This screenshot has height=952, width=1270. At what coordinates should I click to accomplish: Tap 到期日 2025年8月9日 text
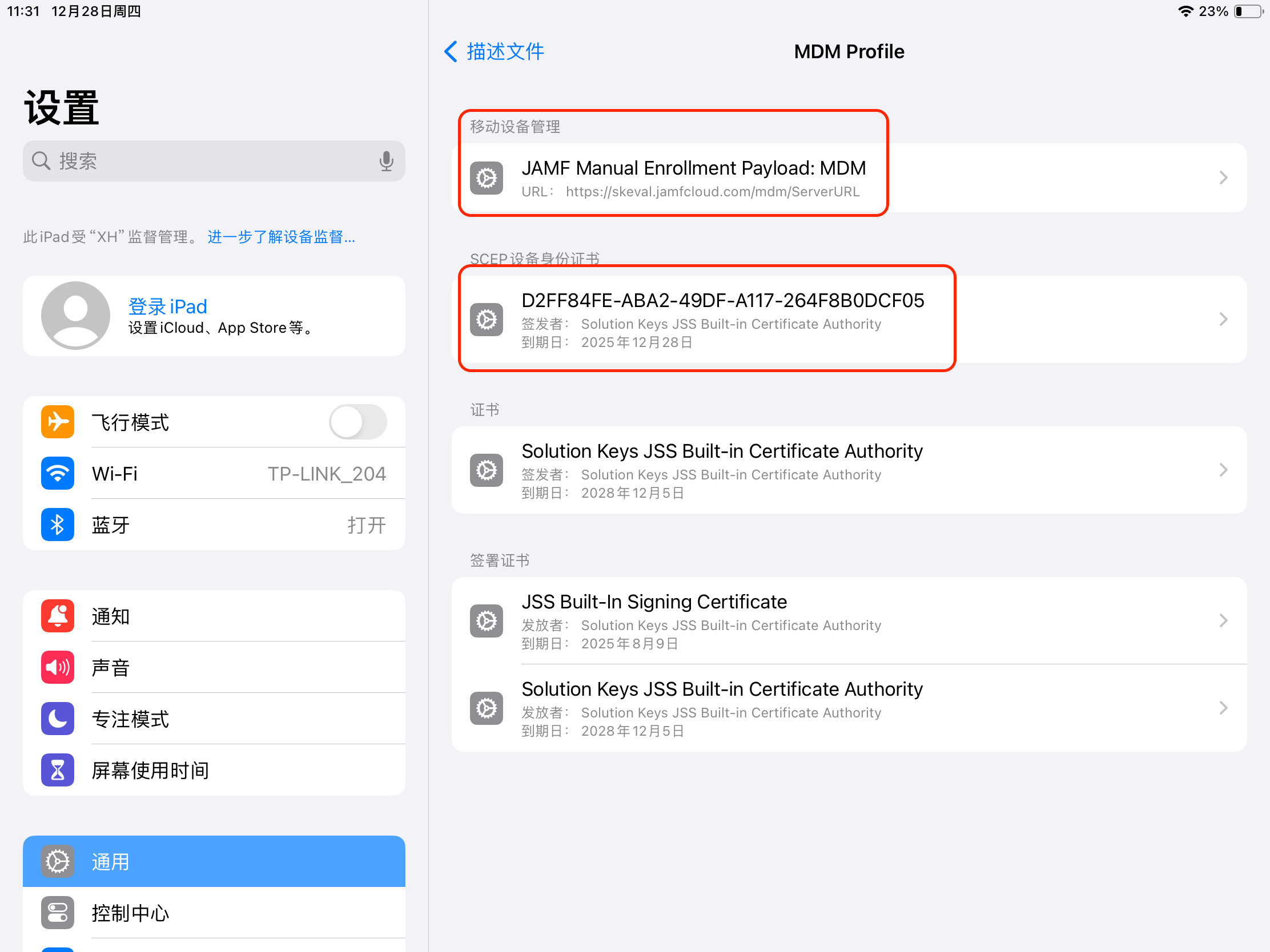[x=600, y=644]
